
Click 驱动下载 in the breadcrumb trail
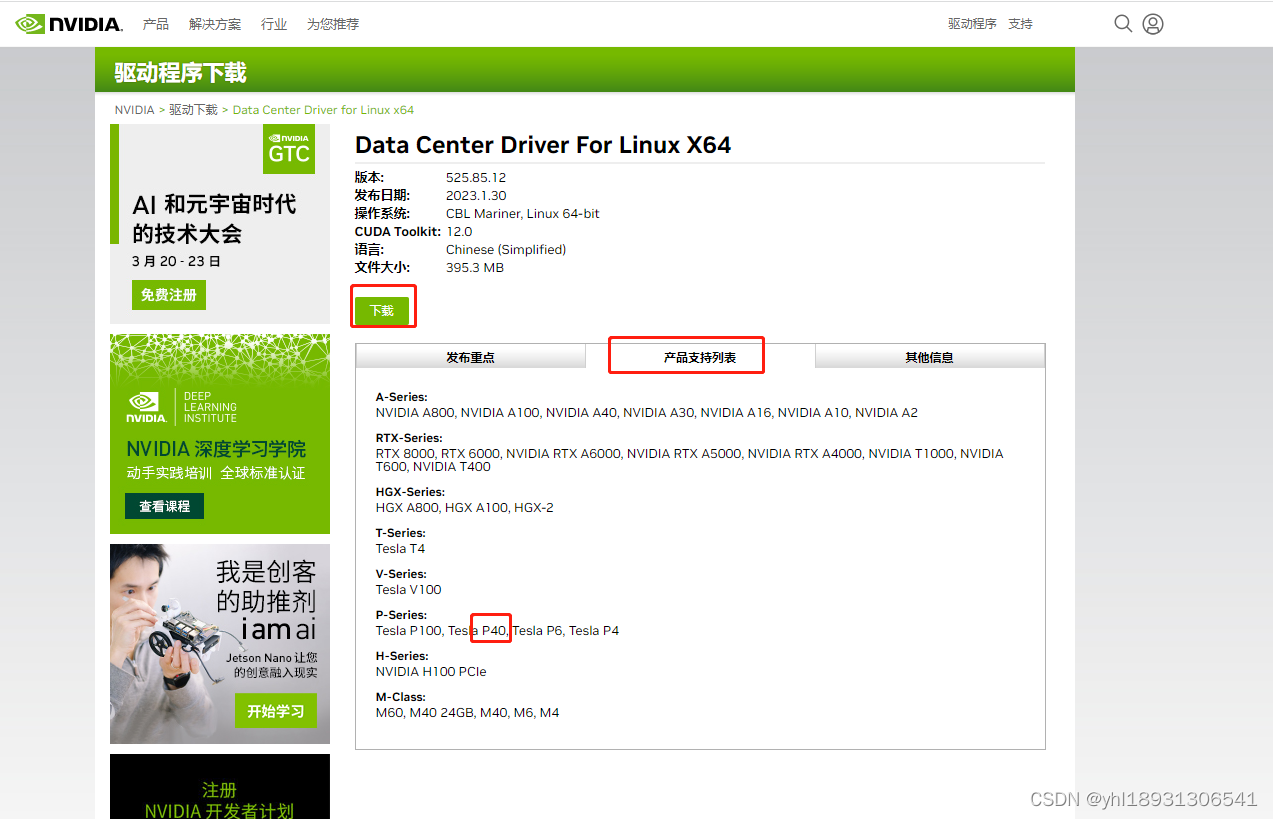(x=192, y=109)
